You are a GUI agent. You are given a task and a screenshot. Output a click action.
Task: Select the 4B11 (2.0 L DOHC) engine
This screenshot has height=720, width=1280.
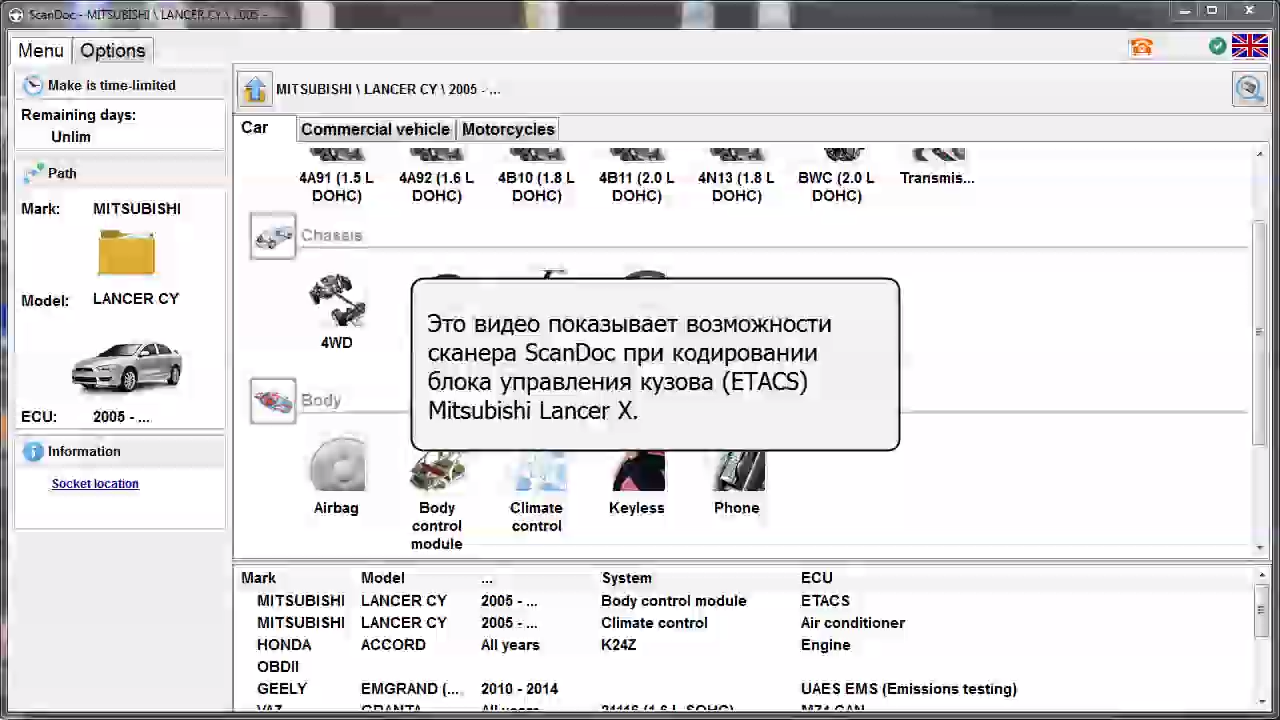(636, 176)
